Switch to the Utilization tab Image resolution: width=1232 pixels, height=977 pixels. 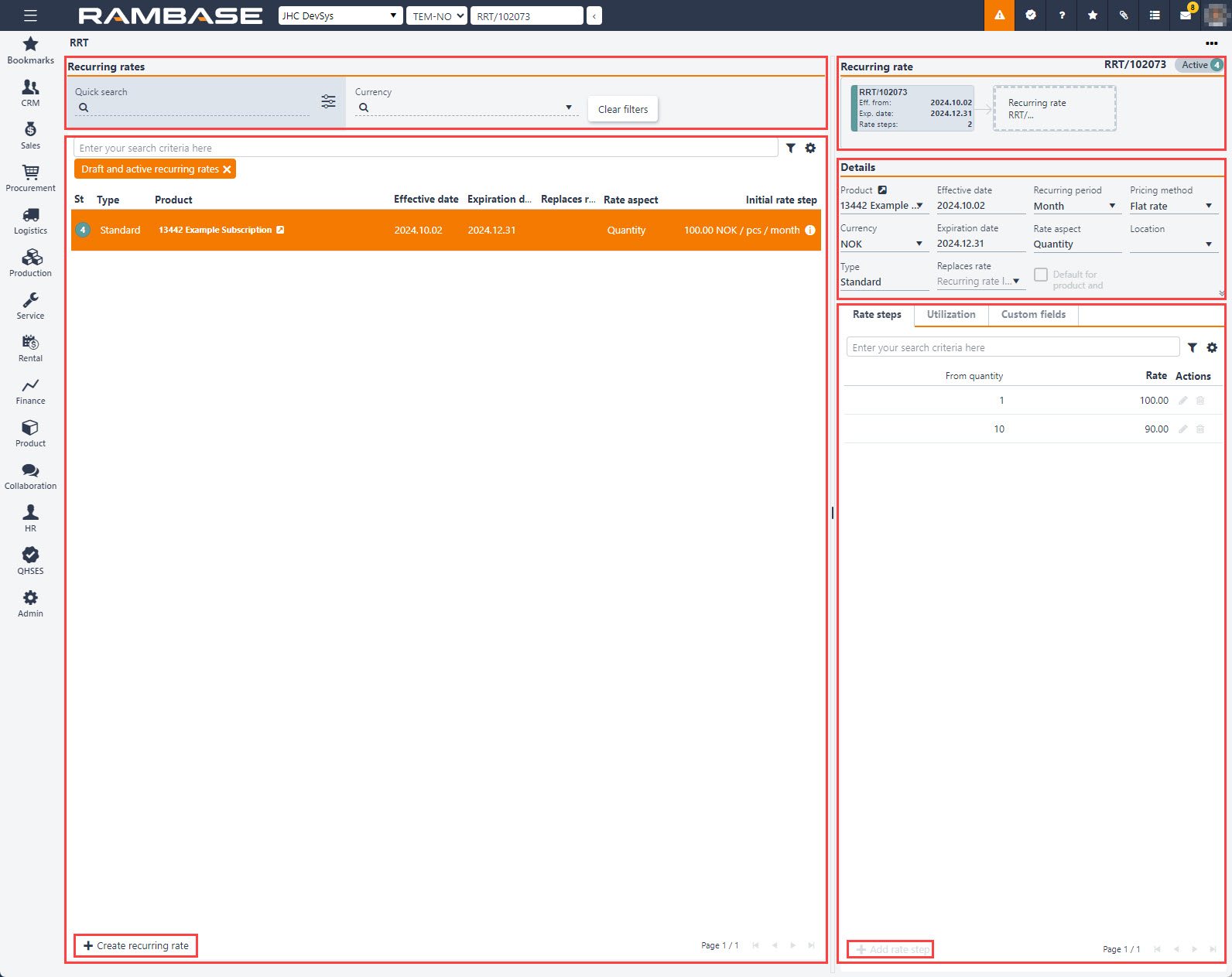click(x=950, y=314)
